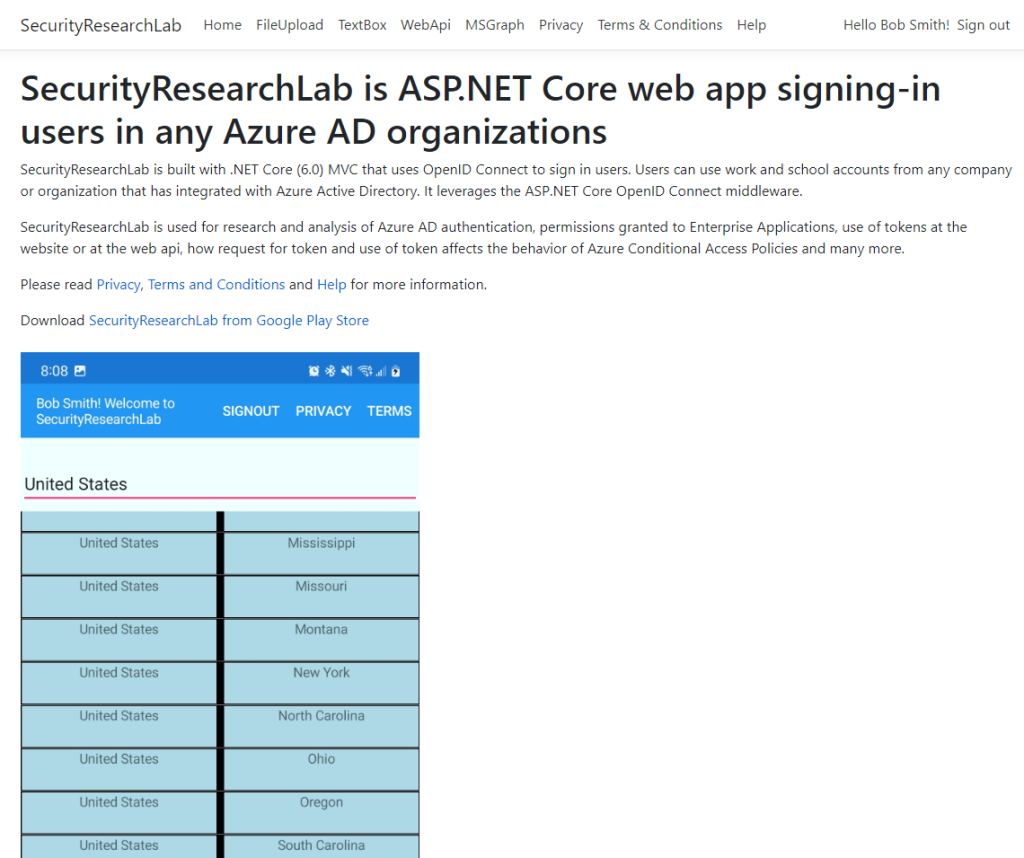Select TextBox in the top navigation
Viewport: 1024px width, 858px height.
pyautogui.click(x=362, y=25)
